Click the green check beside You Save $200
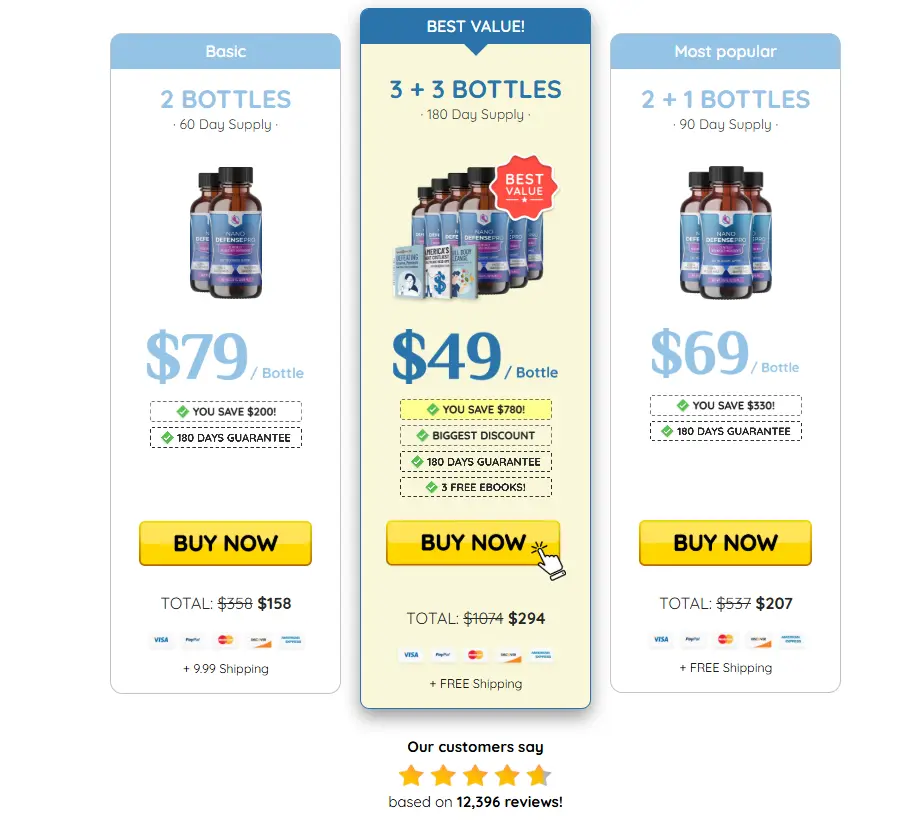 point(182,411)
